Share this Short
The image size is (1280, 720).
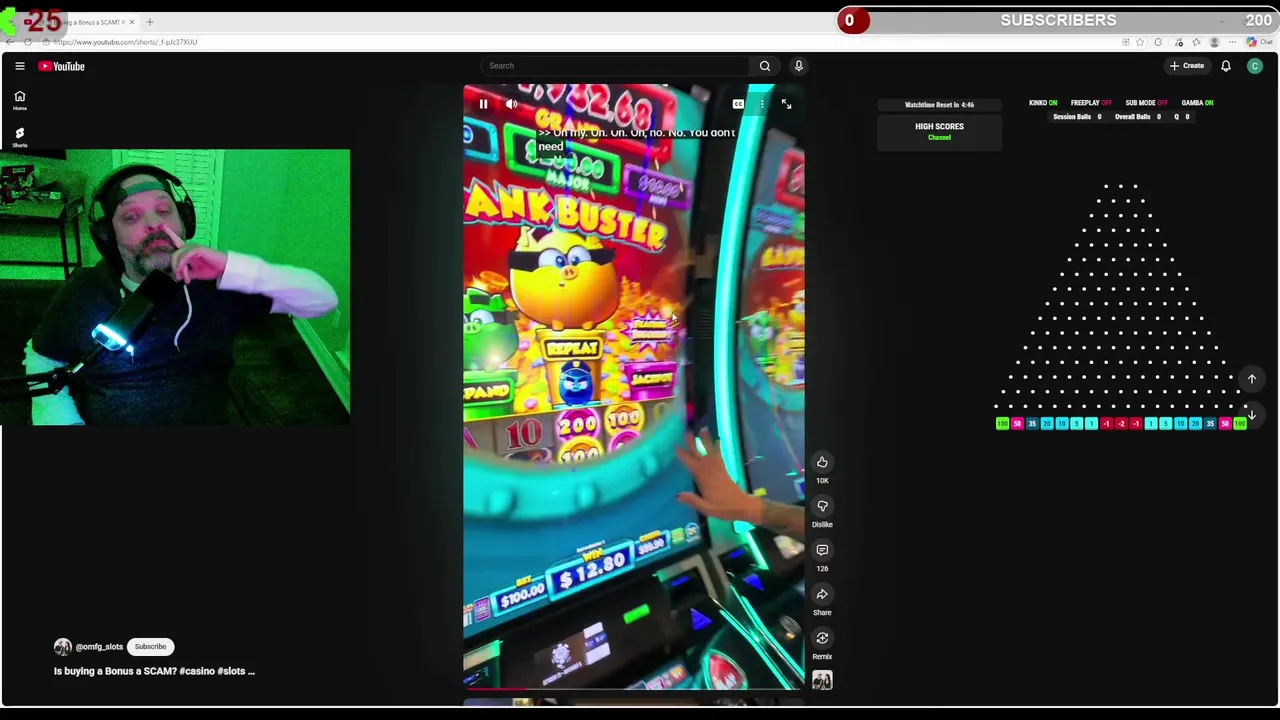pos(822,594)
